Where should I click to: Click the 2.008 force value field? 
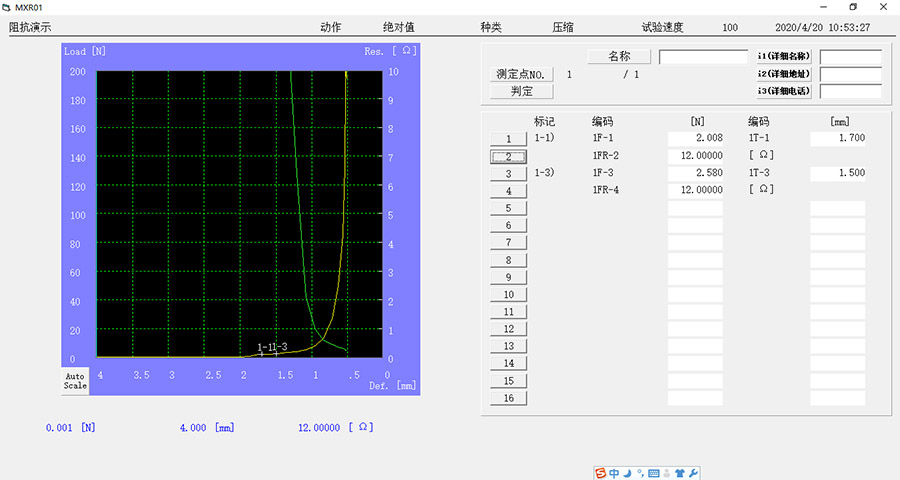click(x=695, y=138)
